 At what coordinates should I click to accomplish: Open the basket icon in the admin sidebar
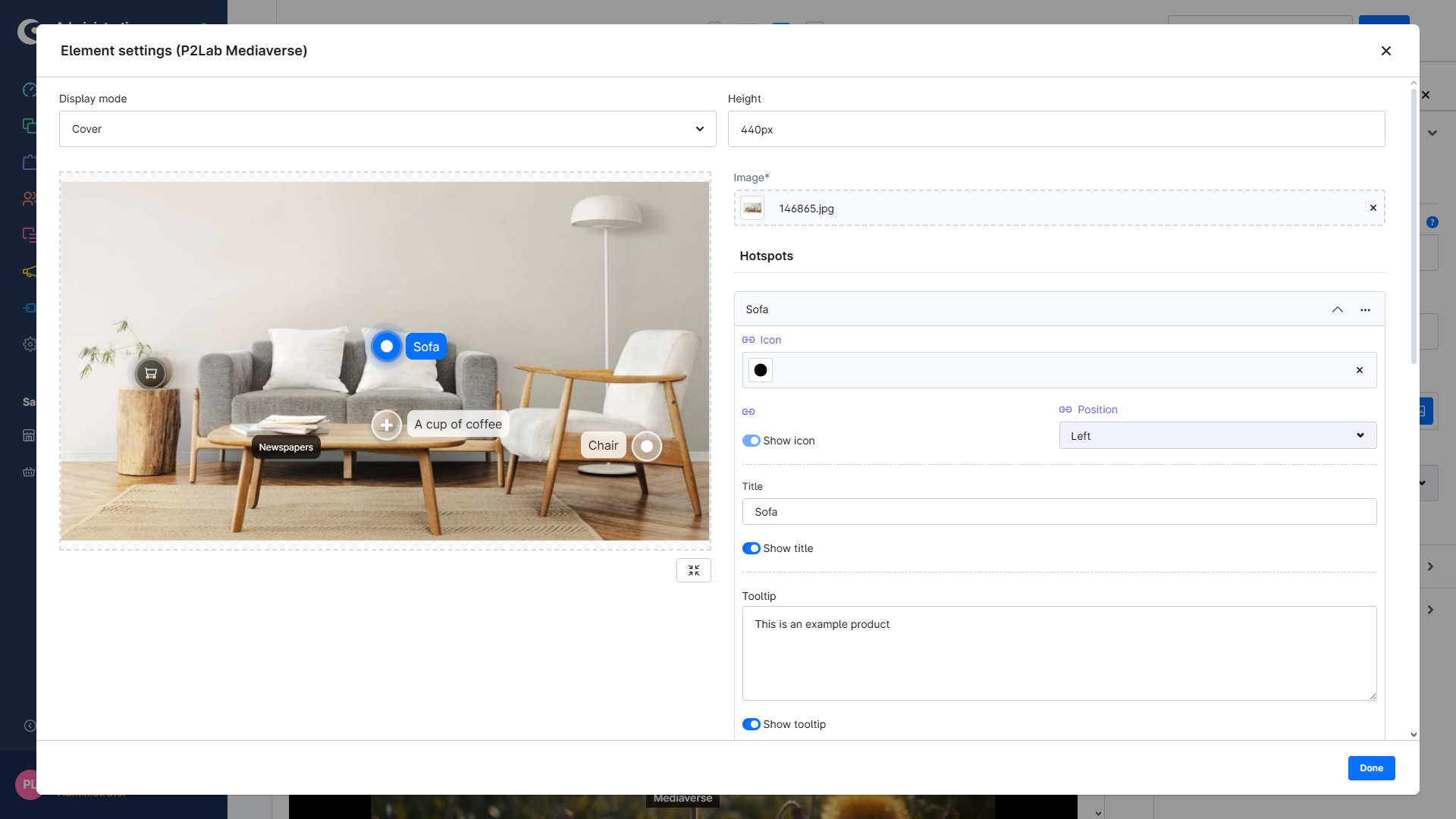[x=29, y=472]
